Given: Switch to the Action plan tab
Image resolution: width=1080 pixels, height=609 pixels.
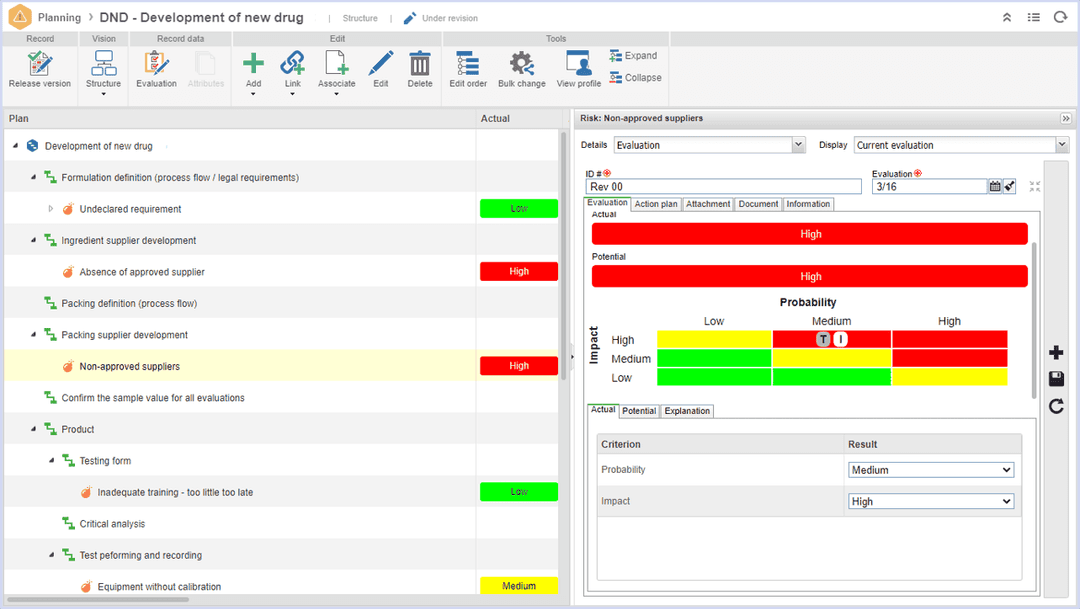Looking at the screenshot, I should [656, 204].
